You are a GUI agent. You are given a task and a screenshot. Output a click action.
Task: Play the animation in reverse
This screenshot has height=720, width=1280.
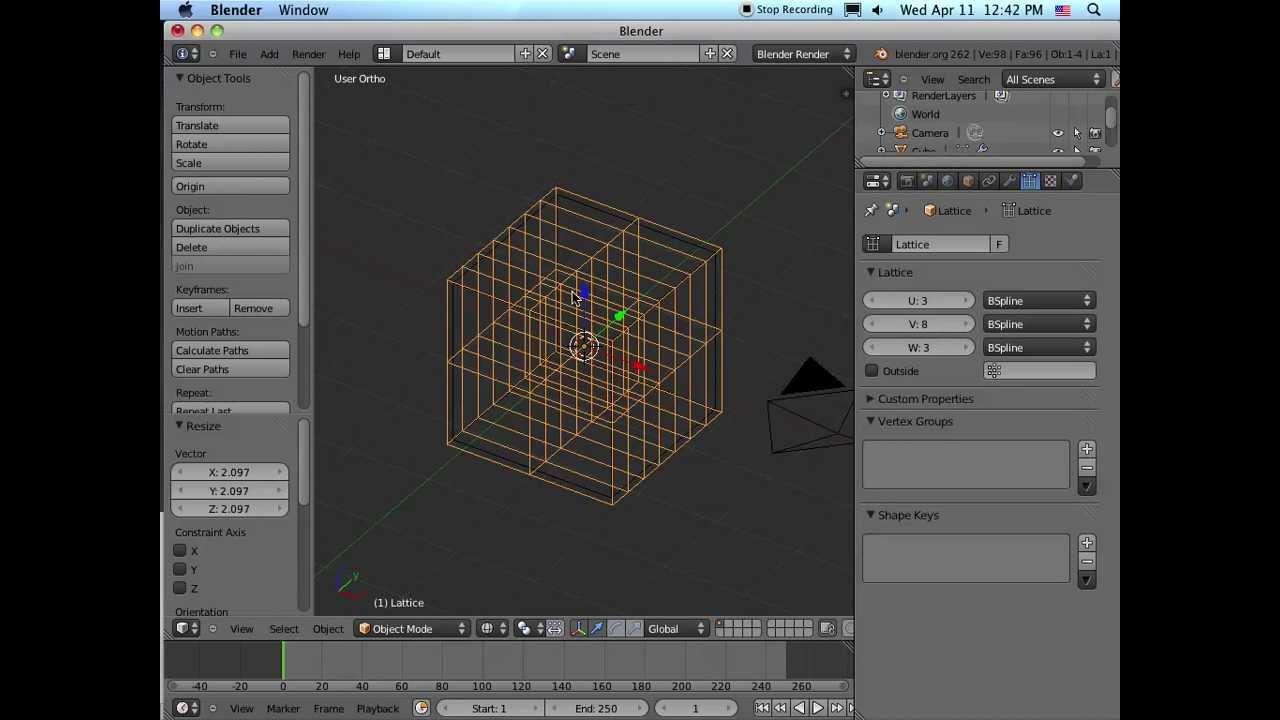799,708
